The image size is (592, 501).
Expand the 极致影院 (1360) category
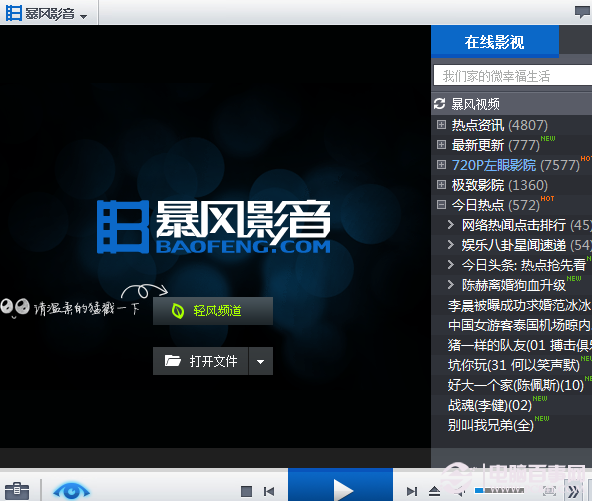(x=441, y=184)
